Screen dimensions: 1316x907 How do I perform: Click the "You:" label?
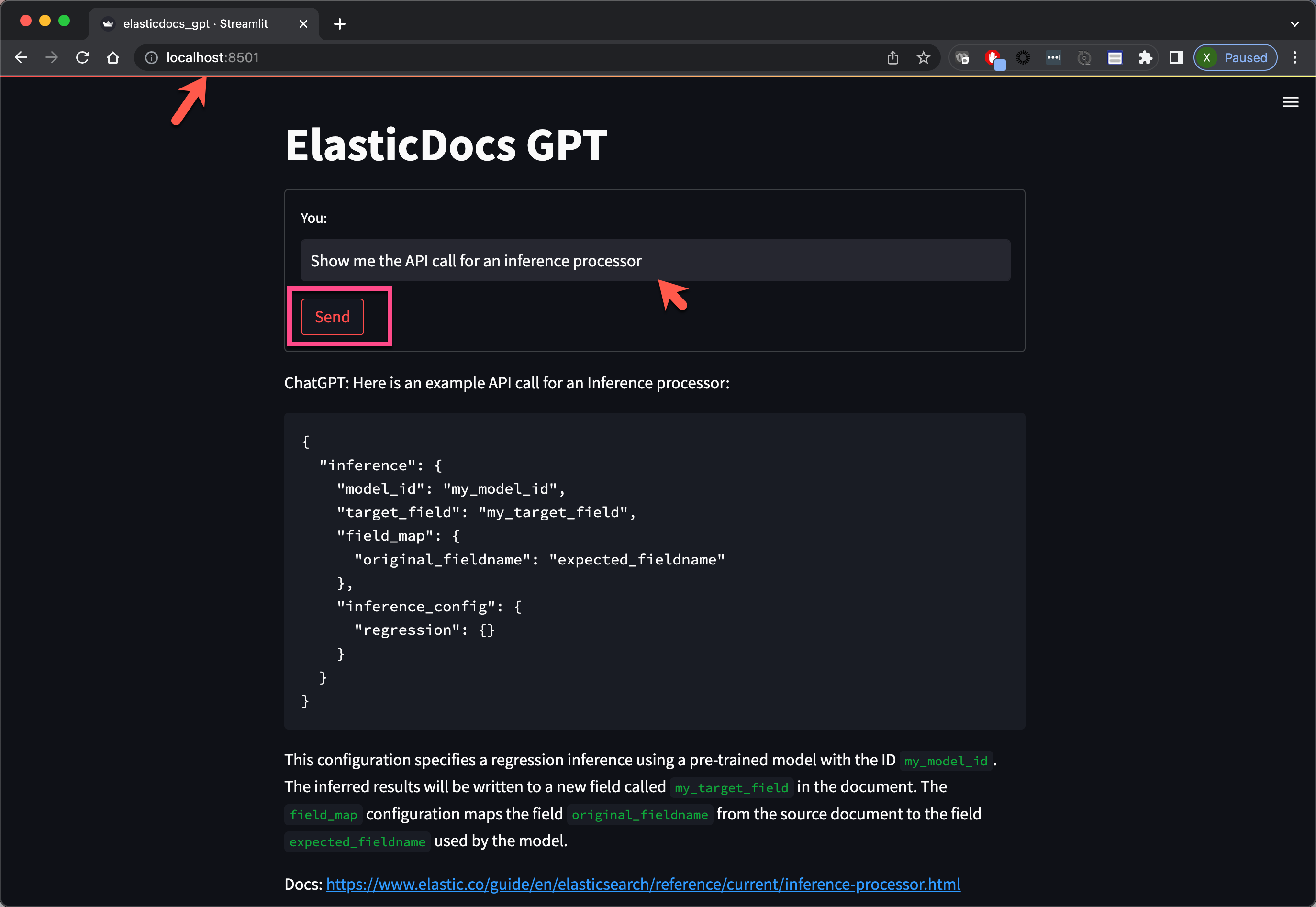pyautogui.click(x=314, y=218)
